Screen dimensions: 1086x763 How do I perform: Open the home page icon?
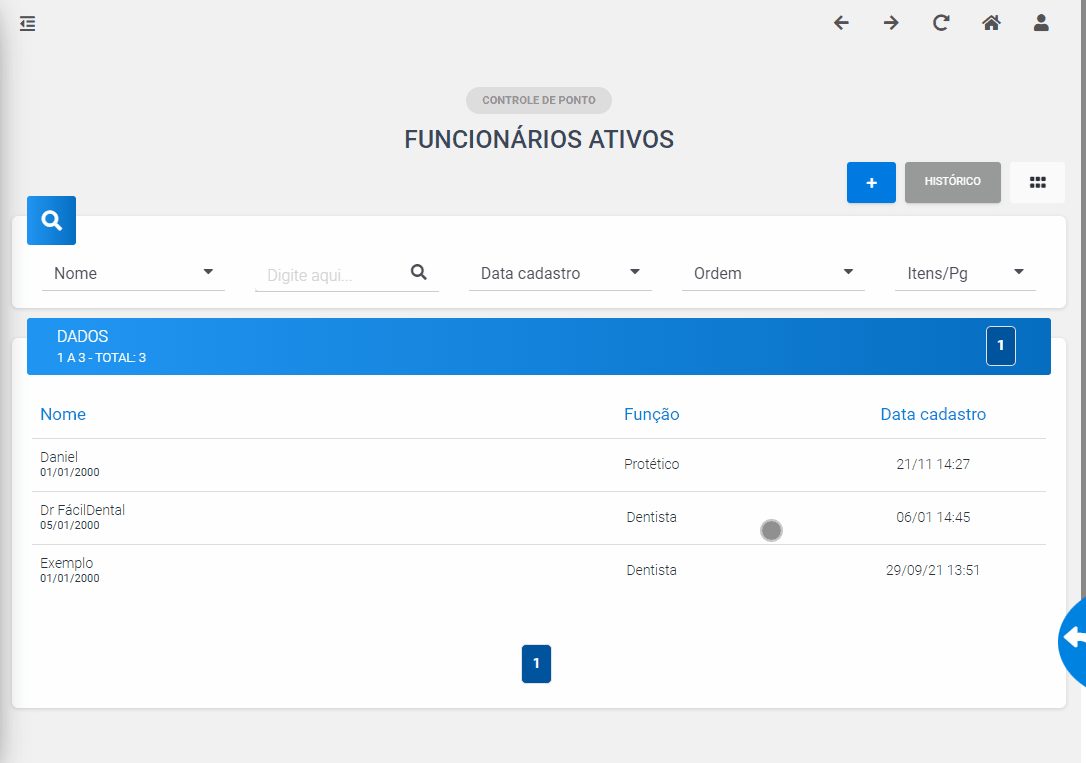[991, 23]
